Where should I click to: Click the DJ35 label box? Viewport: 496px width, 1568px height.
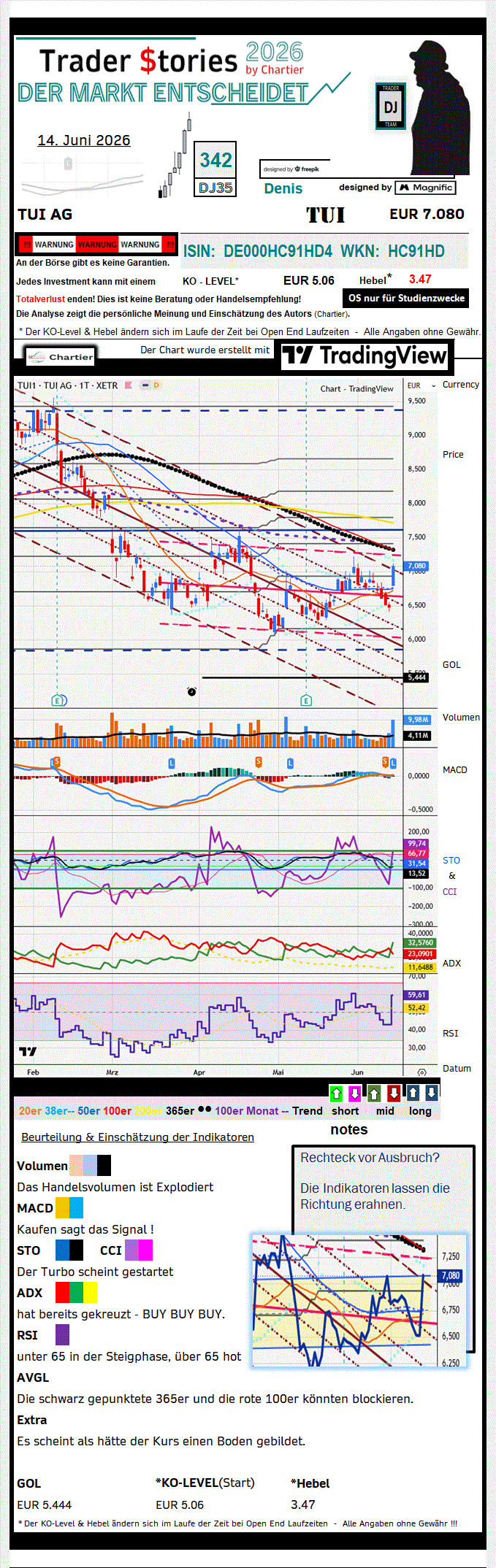(x=215, y=188)
